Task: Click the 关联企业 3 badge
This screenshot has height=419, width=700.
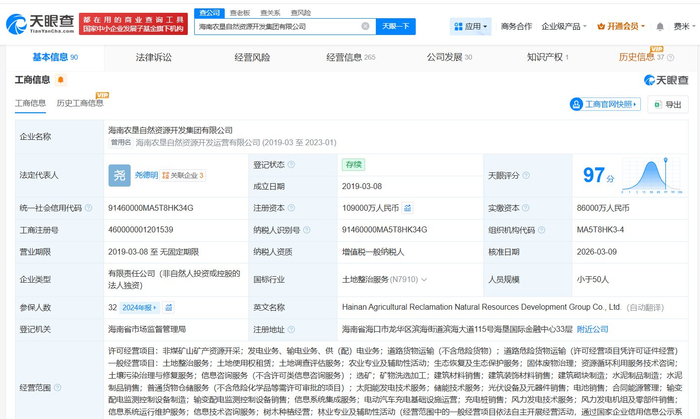Action: pos(184,175)
